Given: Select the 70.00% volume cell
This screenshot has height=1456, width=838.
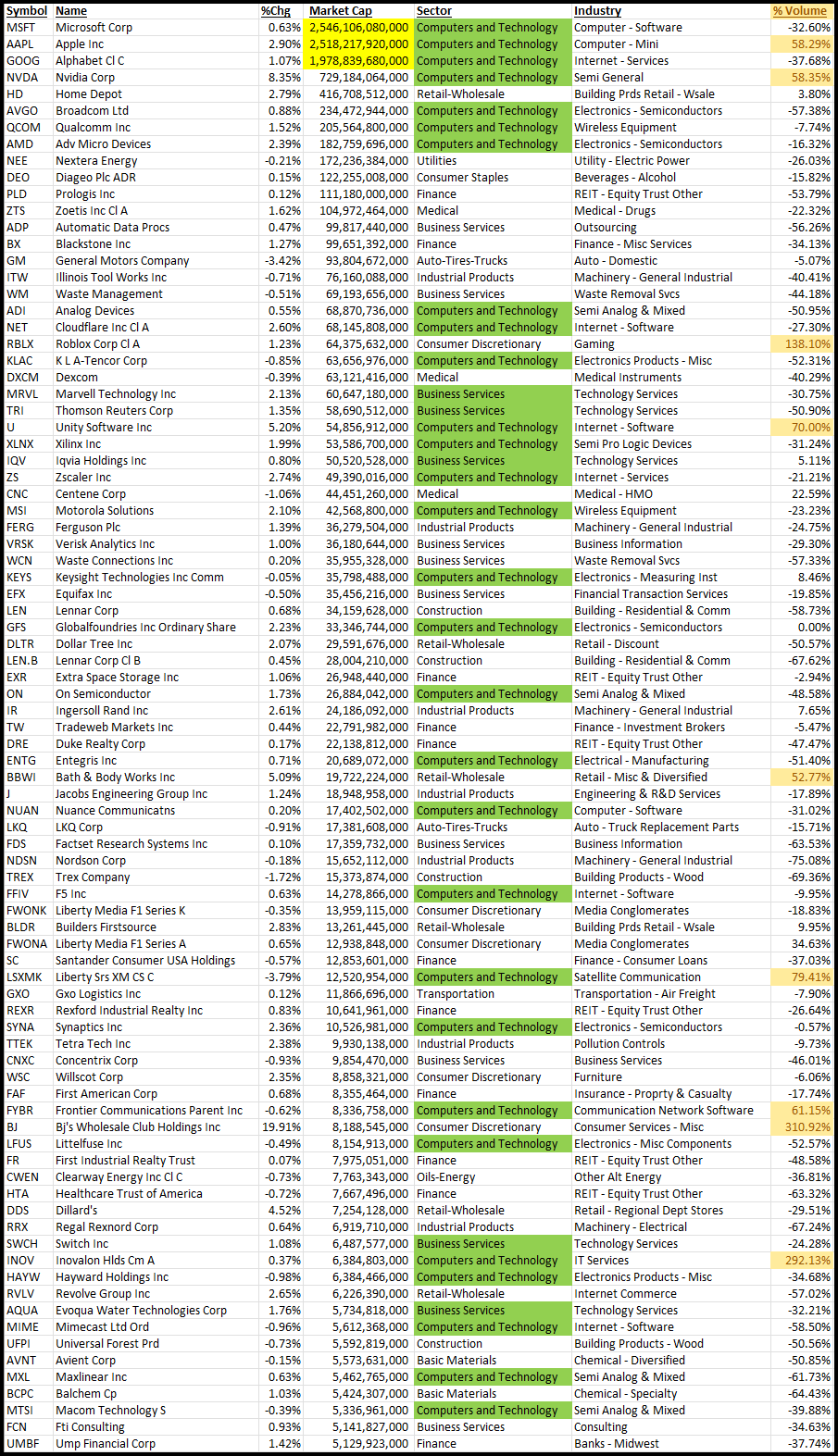Looking at the screenshot, I should pos(810,428).
